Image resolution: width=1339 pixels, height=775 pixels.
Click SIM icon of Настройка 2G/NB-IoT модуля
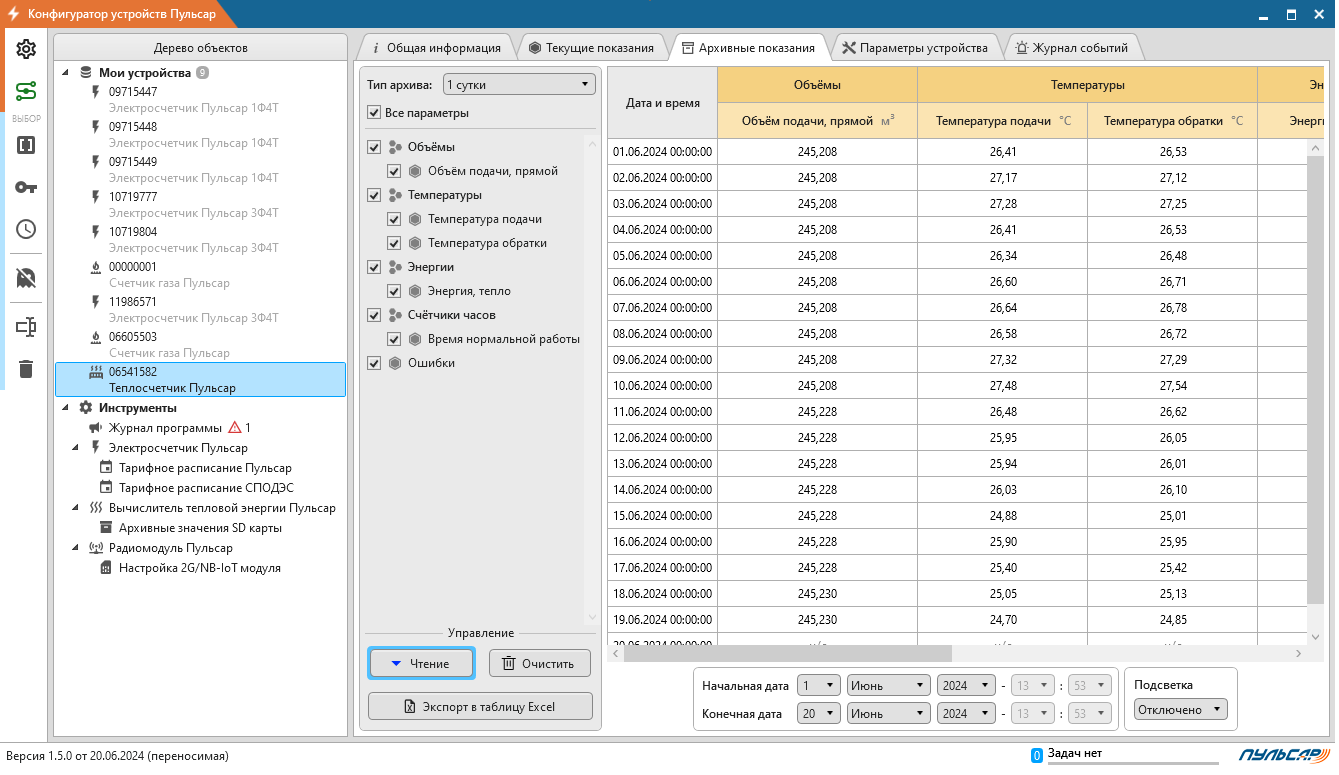106,568
